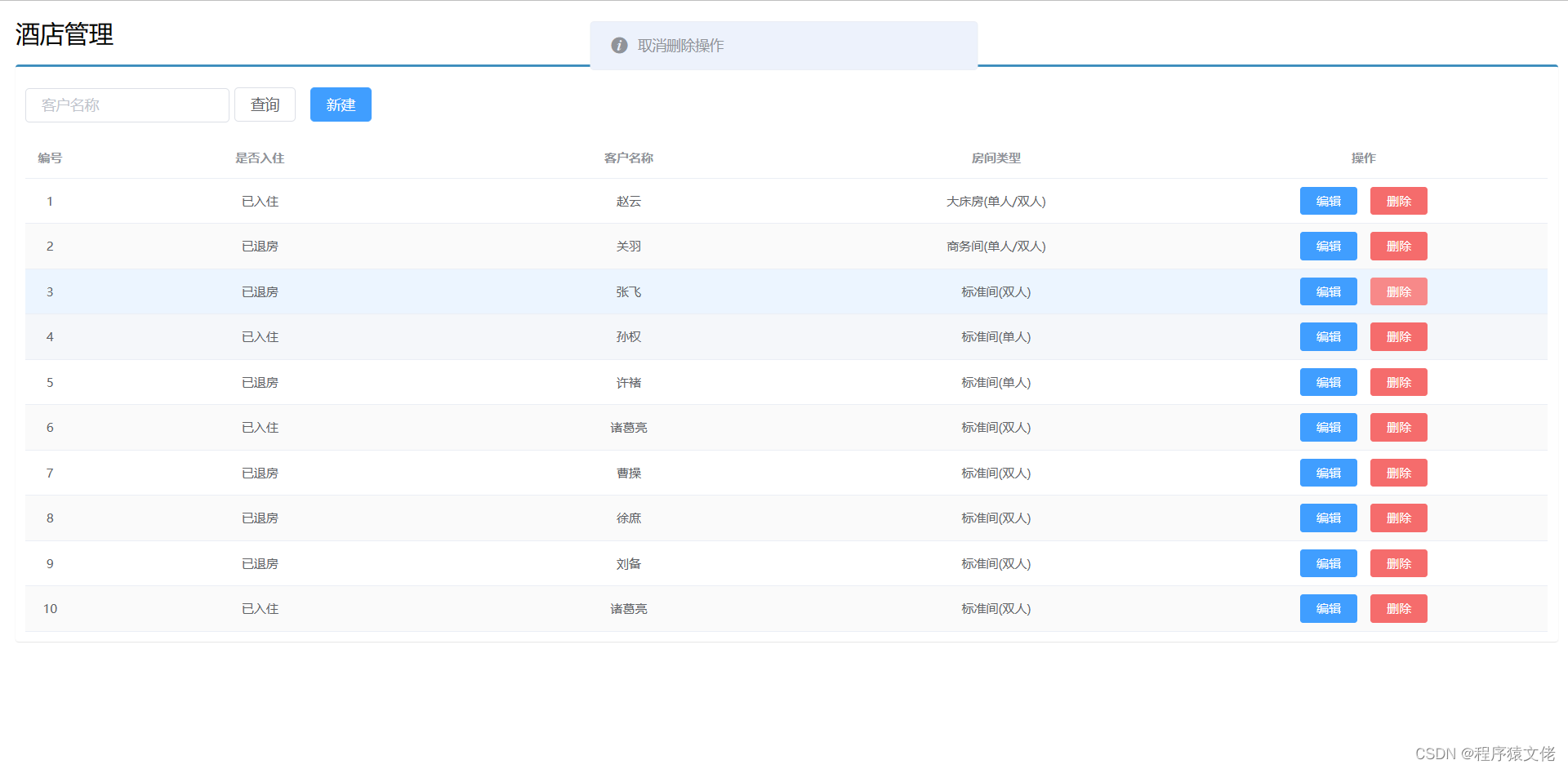Viewport: 1568px width, 769px height.
Task: Delete row 1 for 赵云
Action: [1398, 201]
